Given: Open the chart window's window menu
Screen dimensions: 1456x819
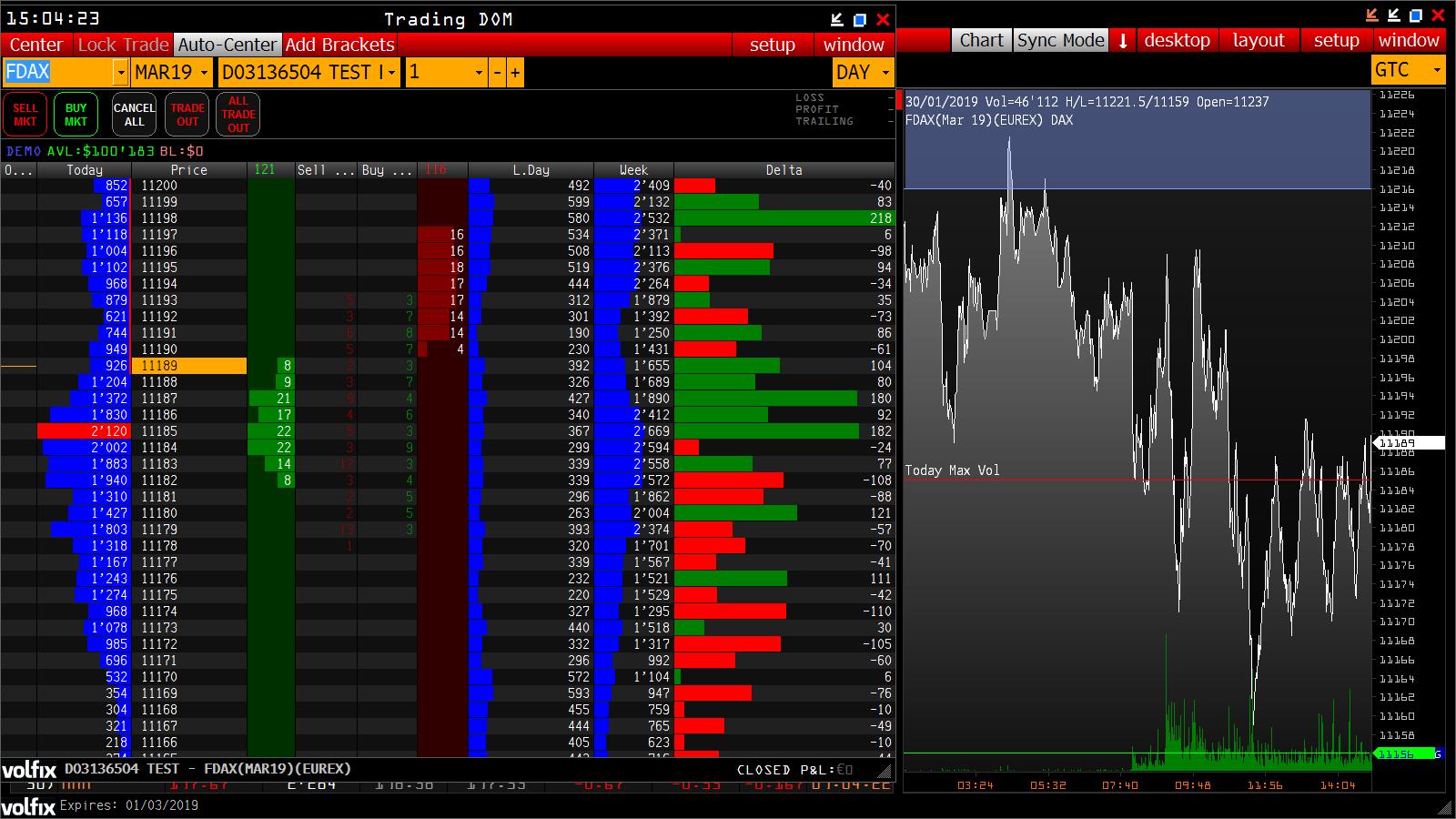Looking at the screenshot, I should tap(1409, 40).
